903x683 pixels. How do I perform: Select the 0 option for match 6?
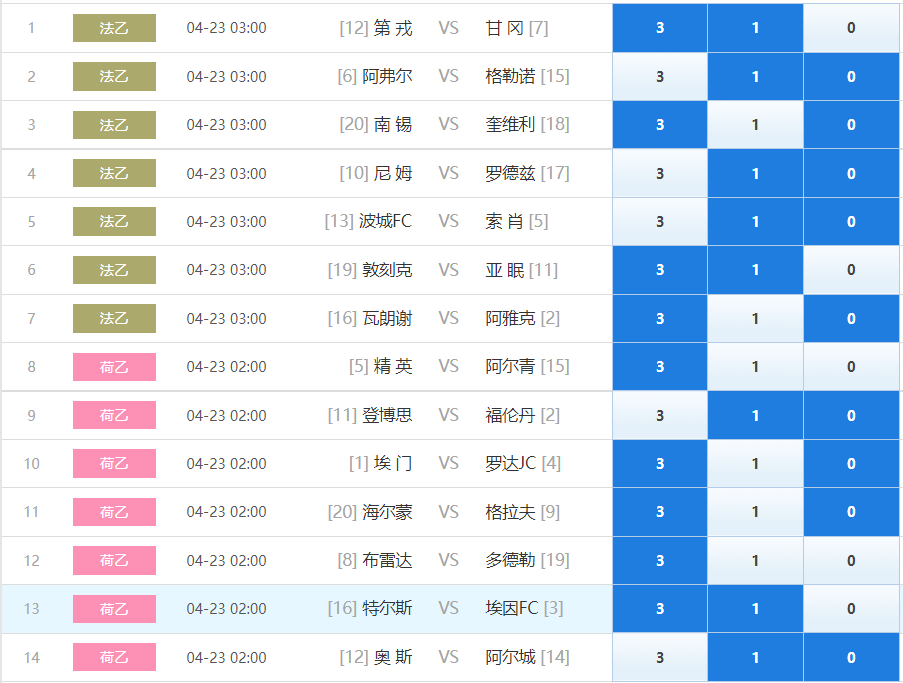click(x=851, y=270)
